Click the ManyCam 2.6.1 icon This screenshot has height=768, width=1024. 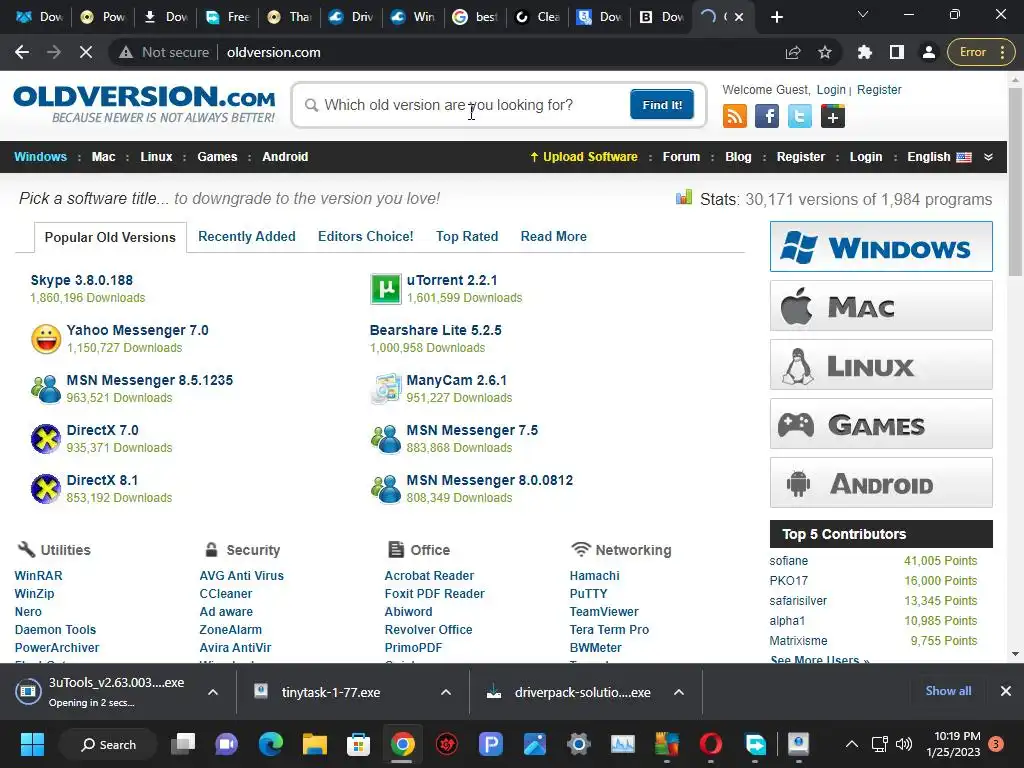(x=386, y=389)
